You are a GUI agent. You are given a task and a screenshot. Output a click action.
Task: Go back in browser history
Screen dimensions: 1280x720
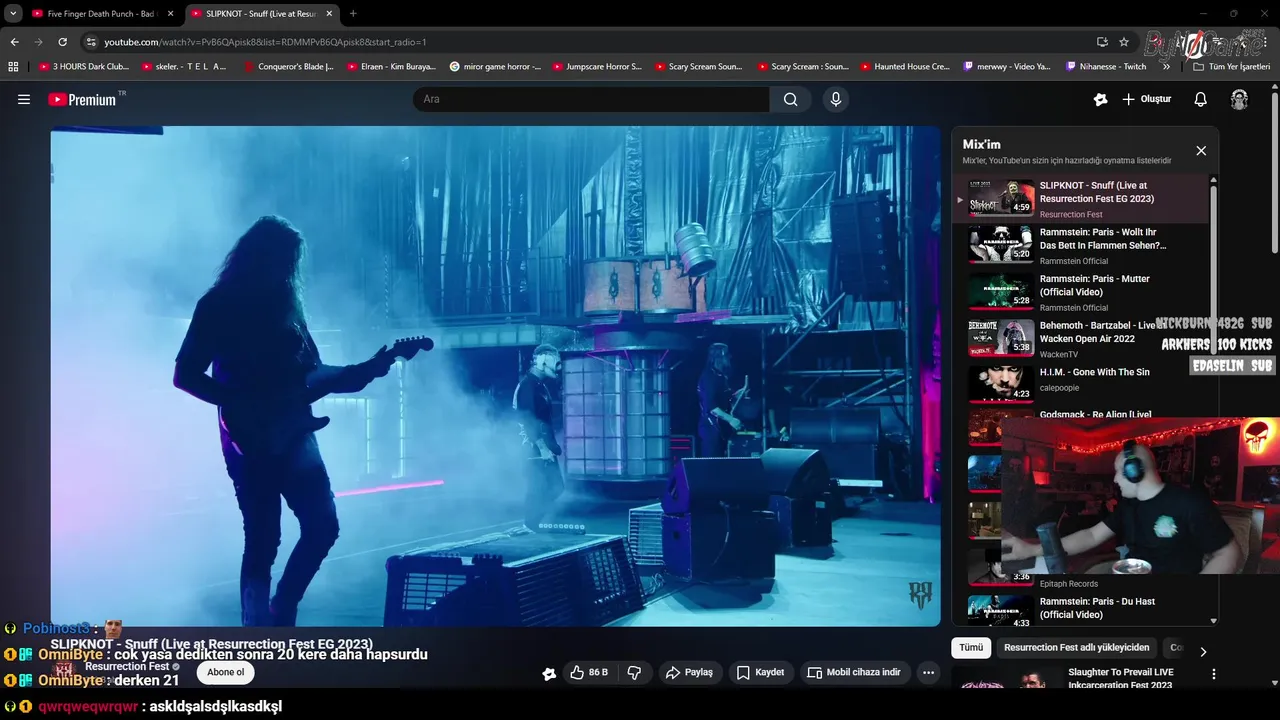coord(14,42)
